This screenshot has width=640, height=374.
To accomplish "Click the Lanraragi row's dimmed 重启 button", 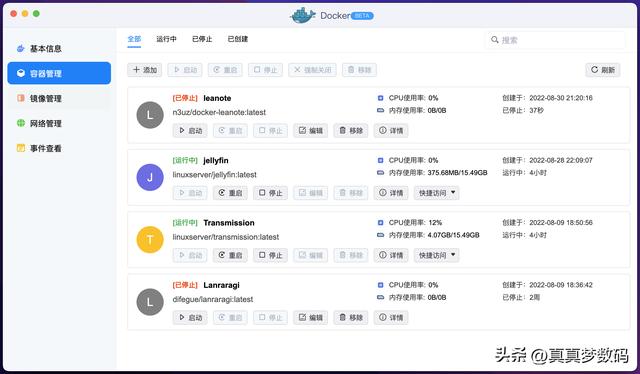I will tap(230, 317).
